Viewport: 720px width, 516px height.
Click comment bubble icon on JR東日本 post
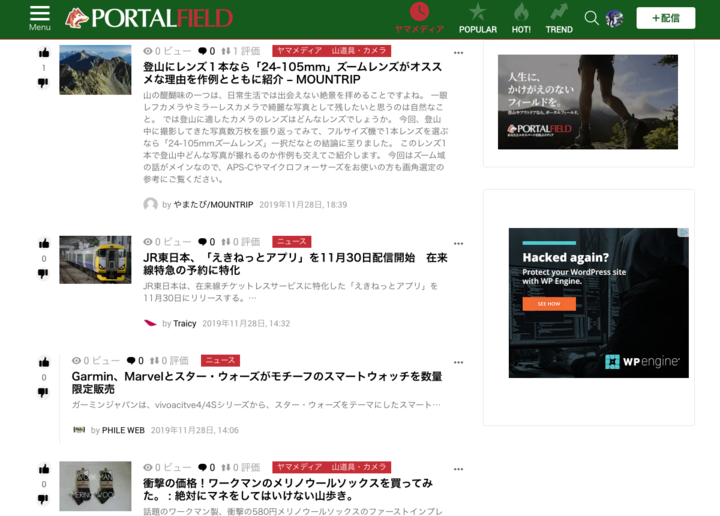pyautogui.click(x=203, y=242)
